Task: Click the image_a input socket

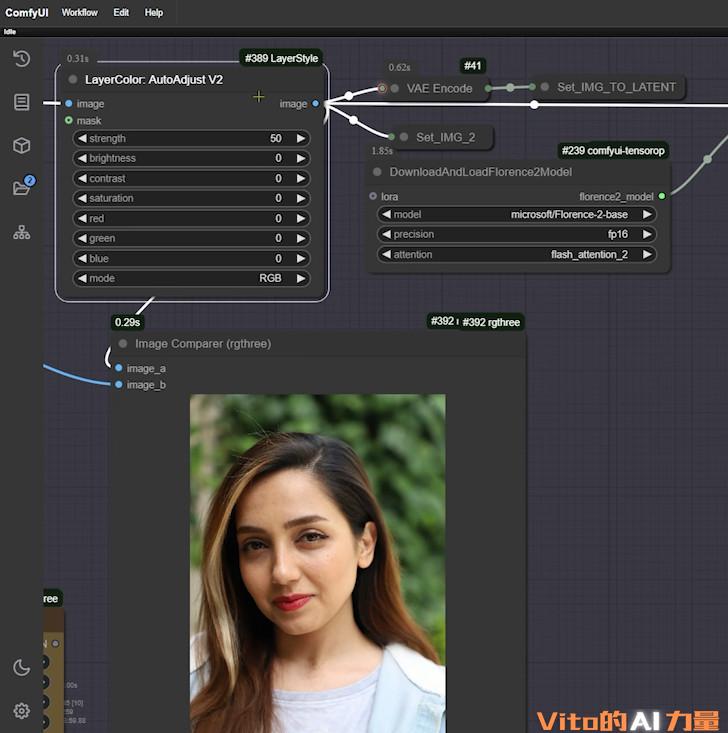Action: 119,368
